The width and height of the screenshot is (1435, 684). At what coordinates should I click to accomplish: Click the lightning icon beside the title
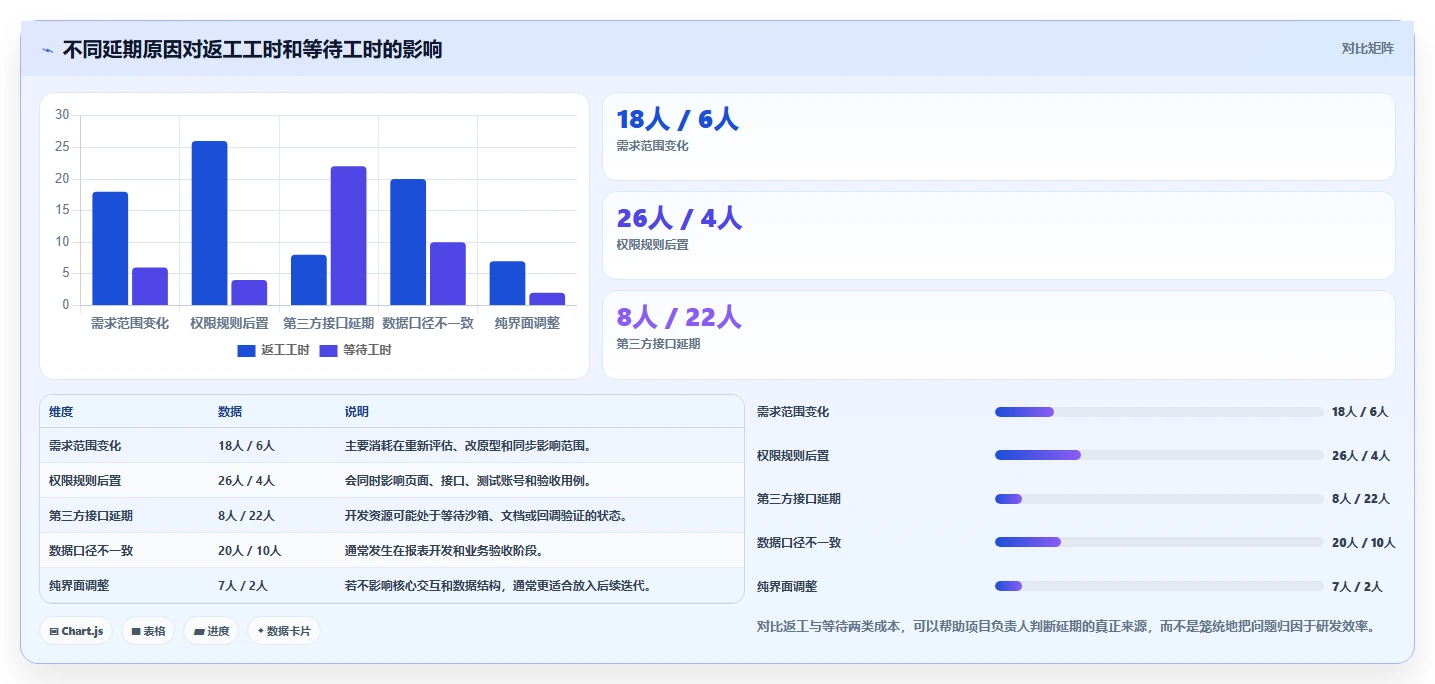click(x=47, y=50)
